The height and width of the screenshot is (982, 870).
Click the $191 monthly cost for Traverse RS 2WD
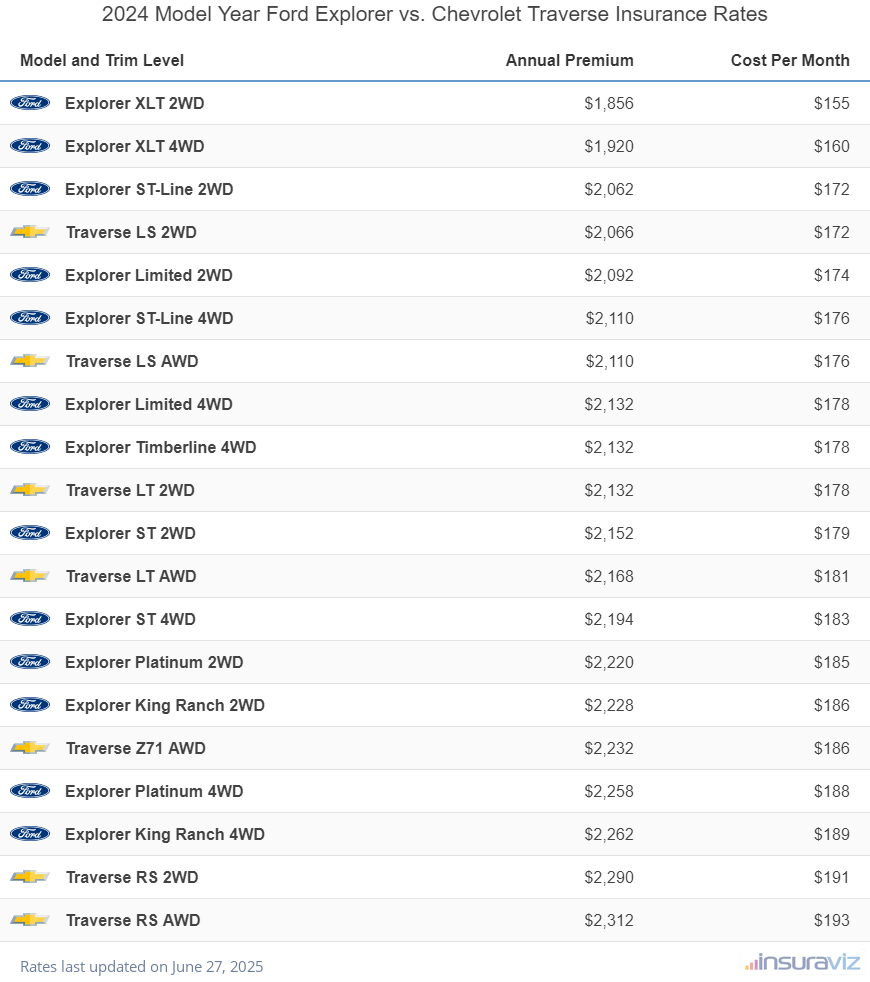coord(832,877)
